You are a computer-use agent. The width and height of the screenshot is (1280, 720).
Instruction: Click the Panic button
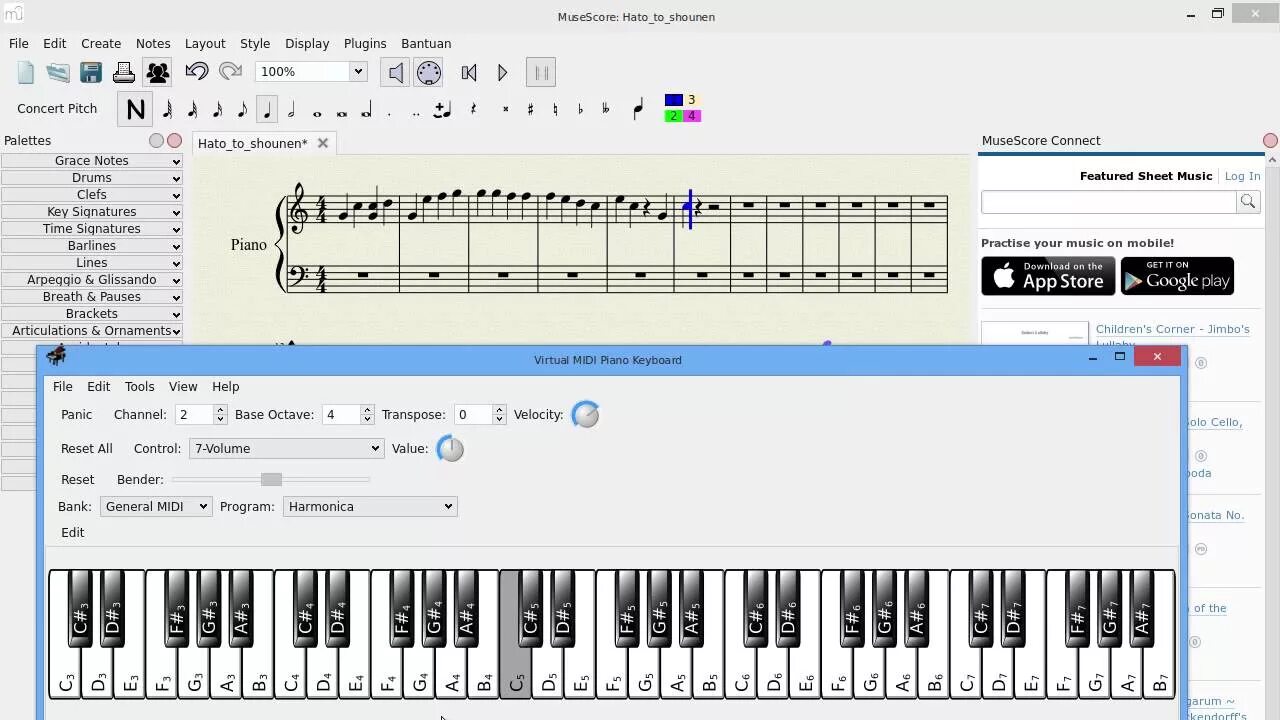coord(76,415)
